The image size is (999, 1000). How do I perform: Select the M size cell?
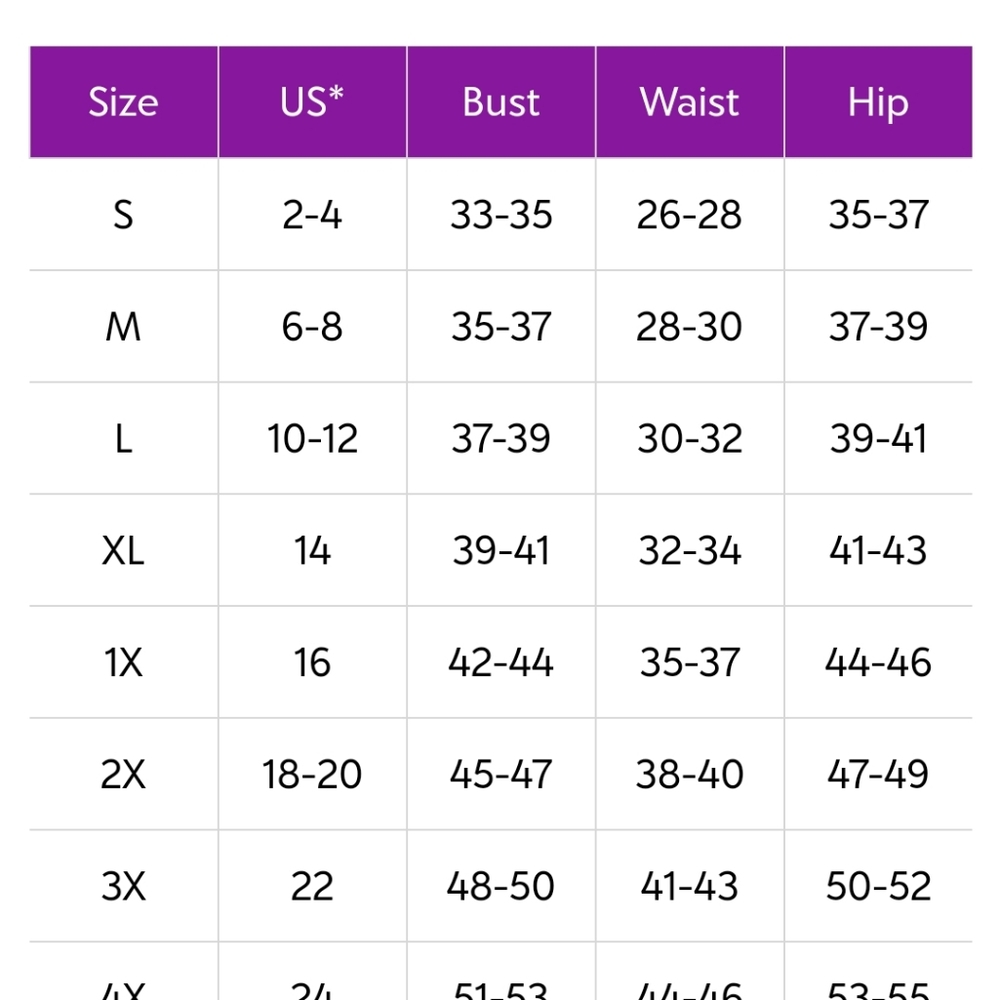[123, 327]
